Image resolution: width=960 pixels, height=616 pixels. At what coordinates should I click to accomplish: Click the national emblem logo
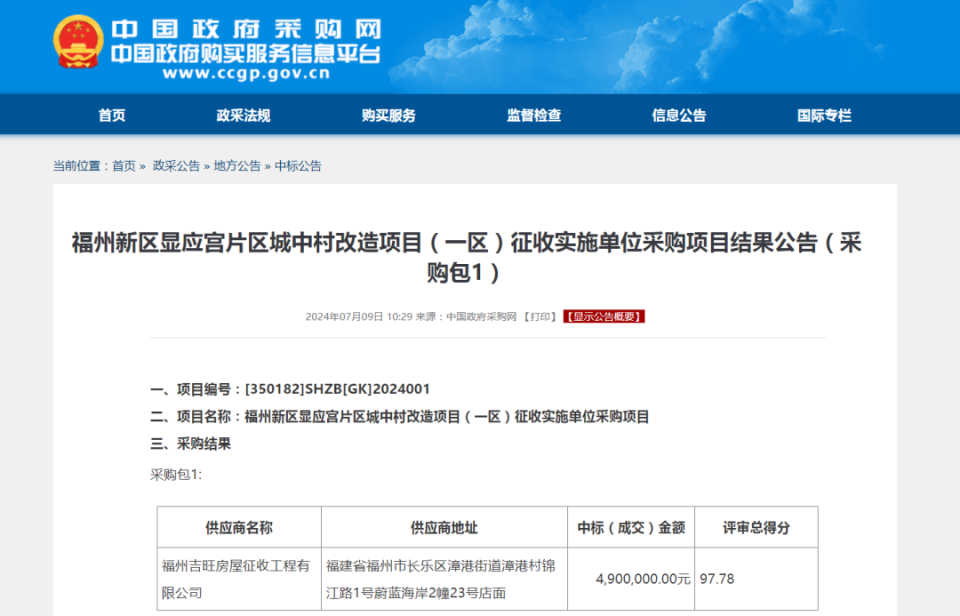pyautogui.click(x=78, y=42)
